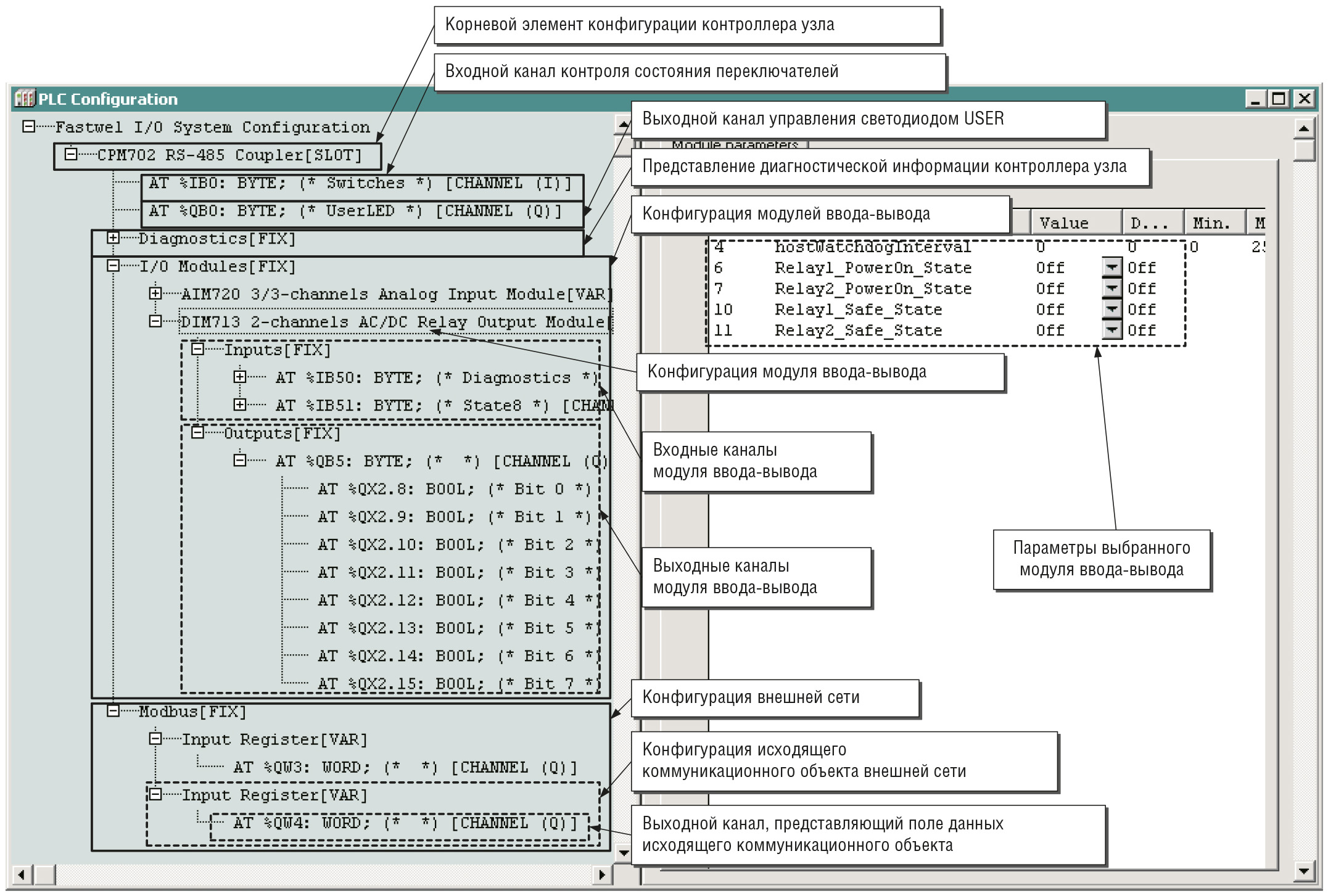Image resolution: width=1328 pixels, height=896 pixels.
Task: Select the Fastwel I/O System Configuration root
Action: coord(213,127)
